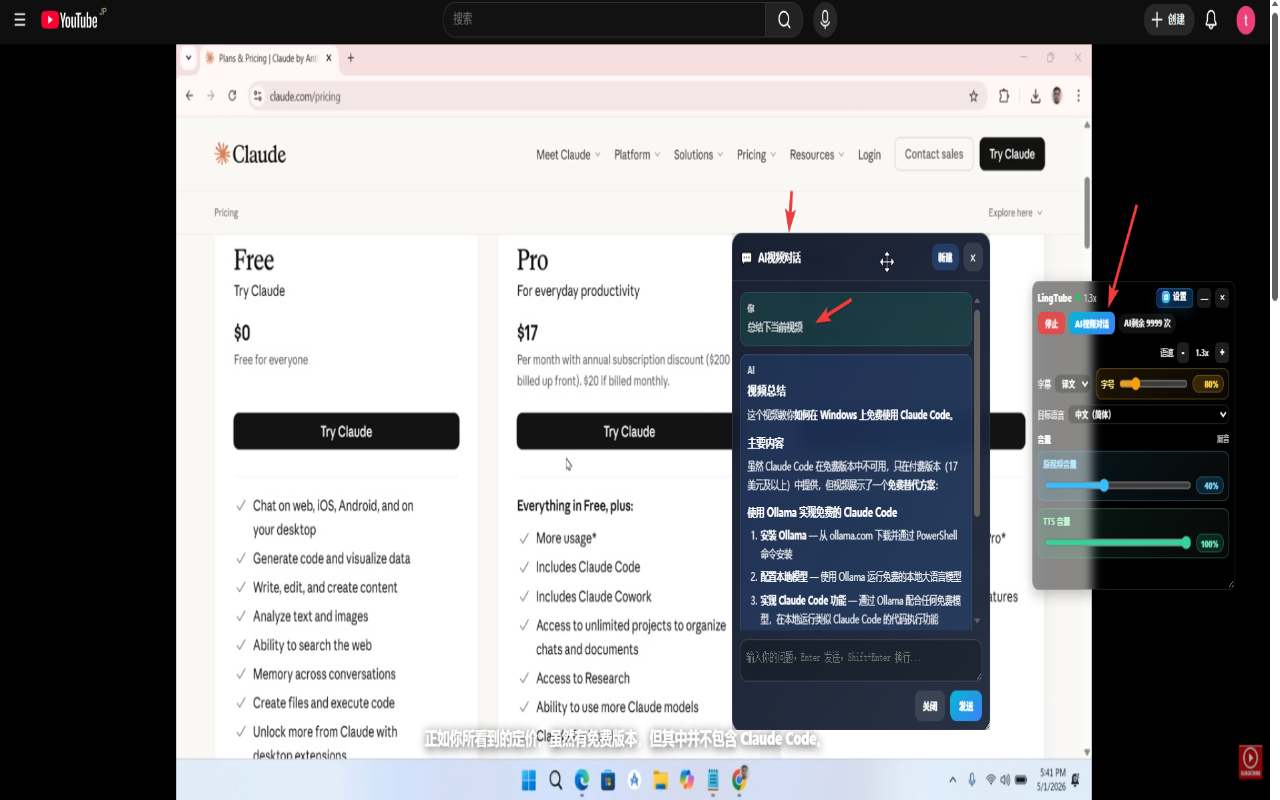Expand the Pricing menu

click(x=757, y=155)
